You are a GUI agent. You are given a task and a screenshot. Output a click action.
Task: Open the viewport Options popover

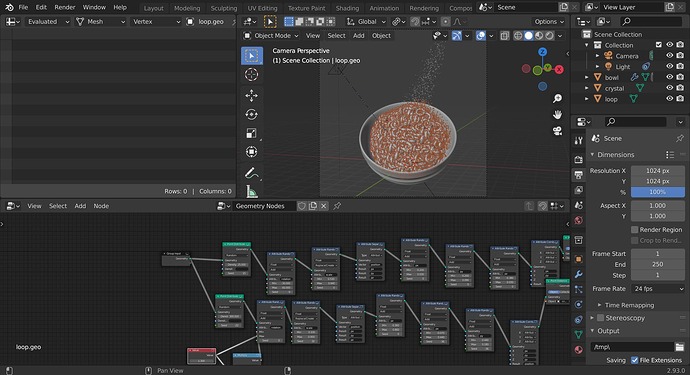pos(549,22)
